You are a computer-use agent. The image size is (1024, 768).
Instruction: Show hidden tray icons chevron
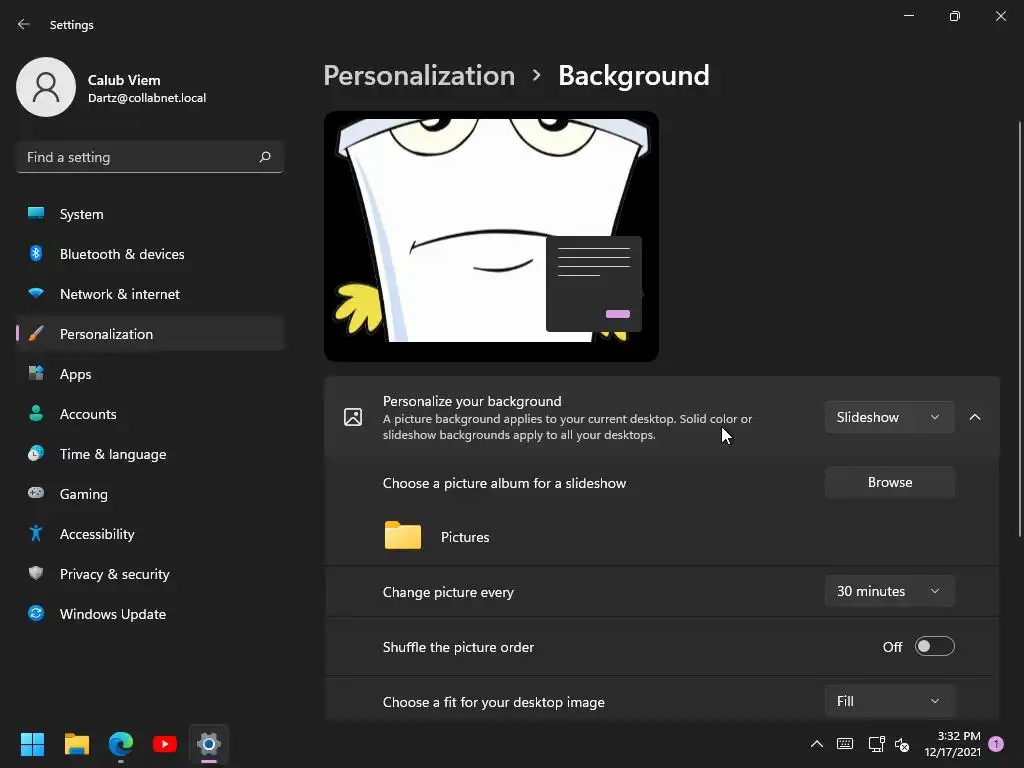tap(816, 744)
